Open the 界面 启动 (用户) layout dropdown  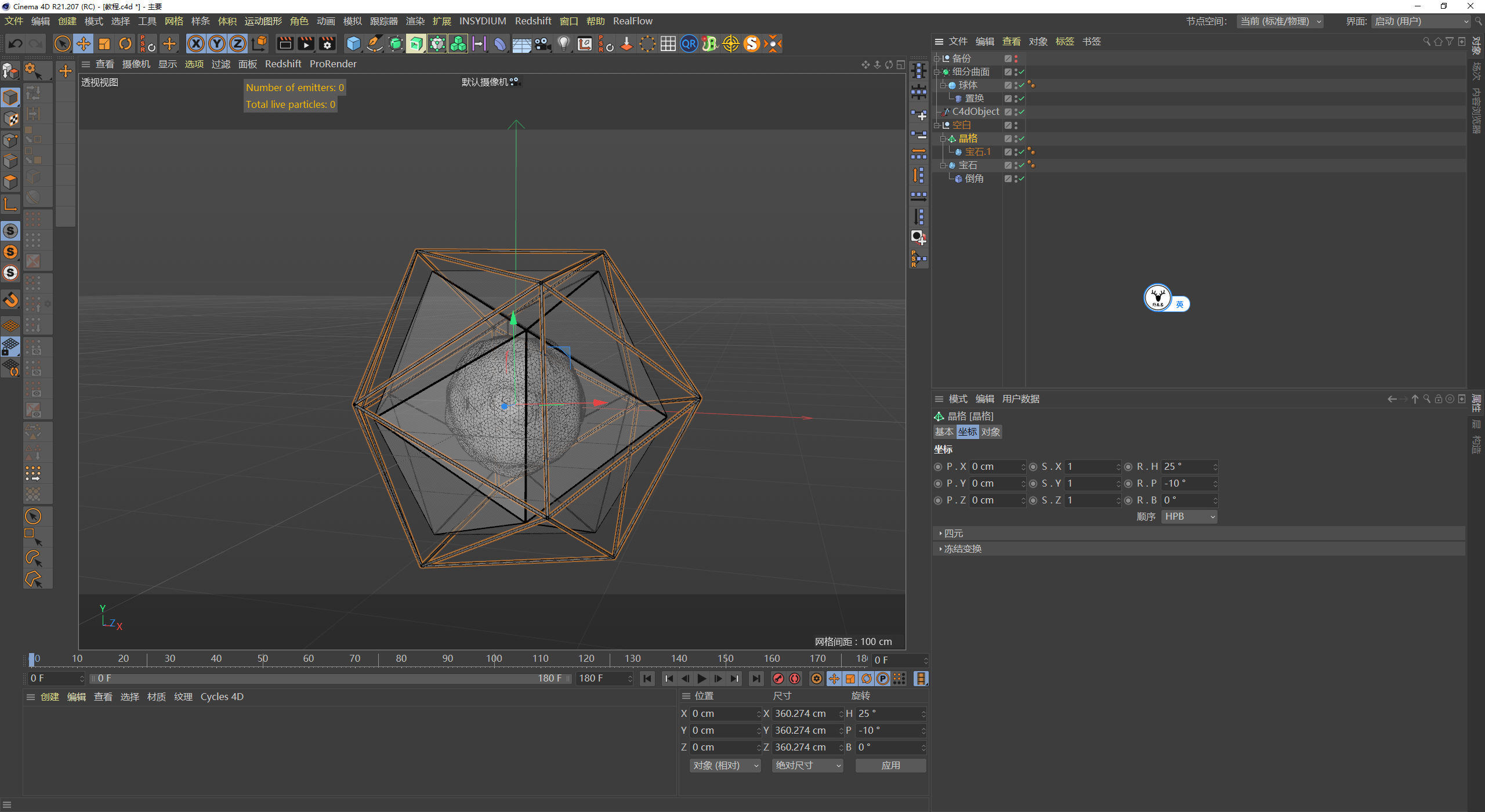click(x=1421, y=21)
